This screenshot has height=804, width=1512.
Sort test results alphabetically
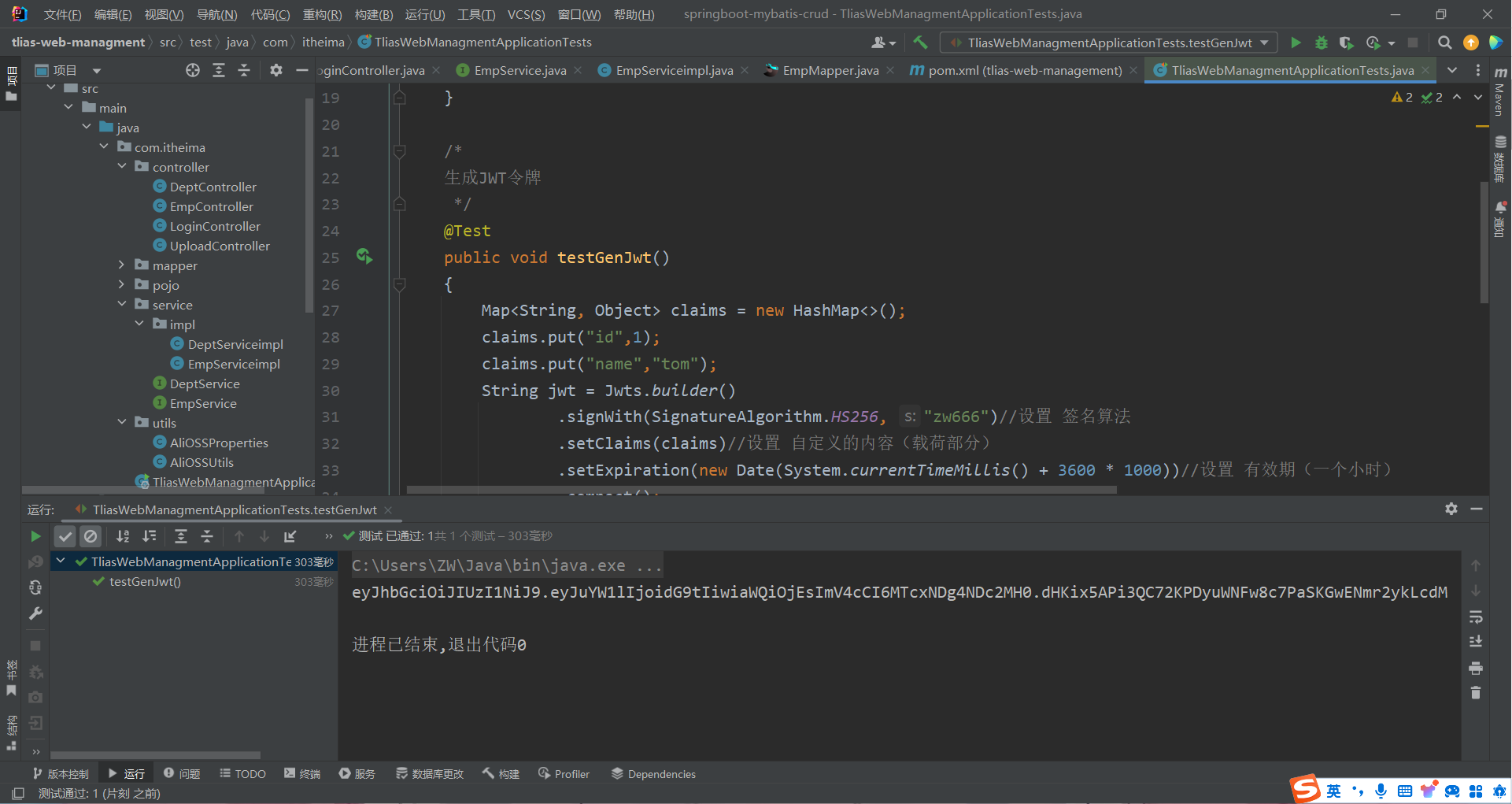click(123, 536)
